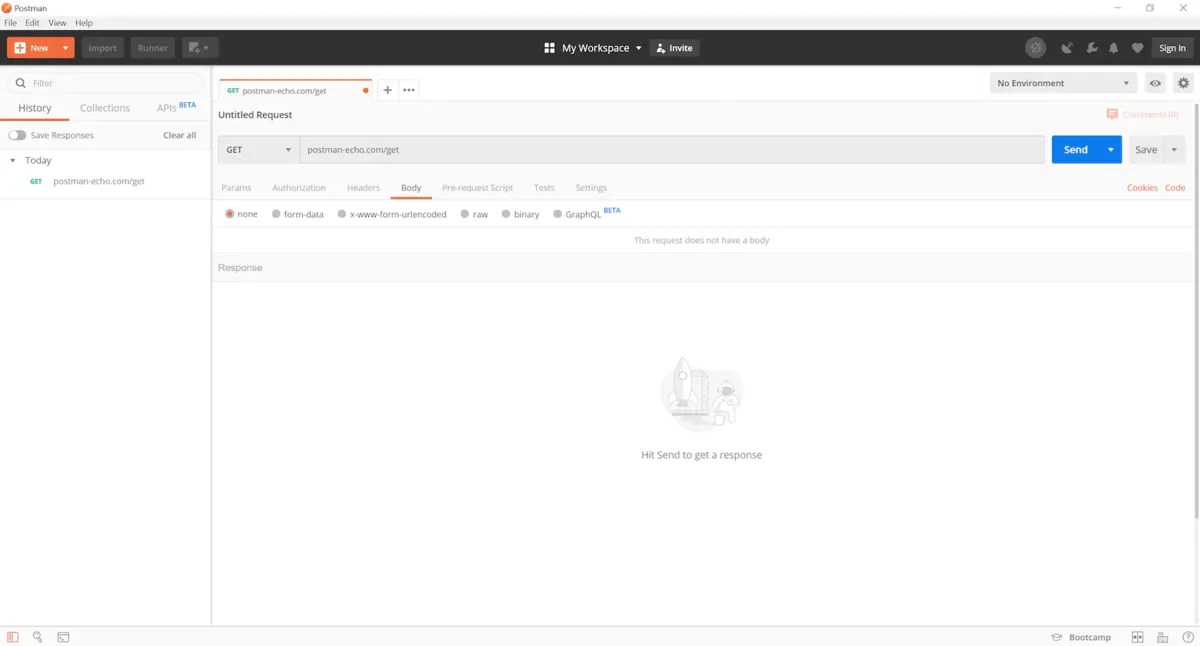Open Find and Replace magnifier icon
Viewport: 1200px width, 646px height.
pos(37,637)
